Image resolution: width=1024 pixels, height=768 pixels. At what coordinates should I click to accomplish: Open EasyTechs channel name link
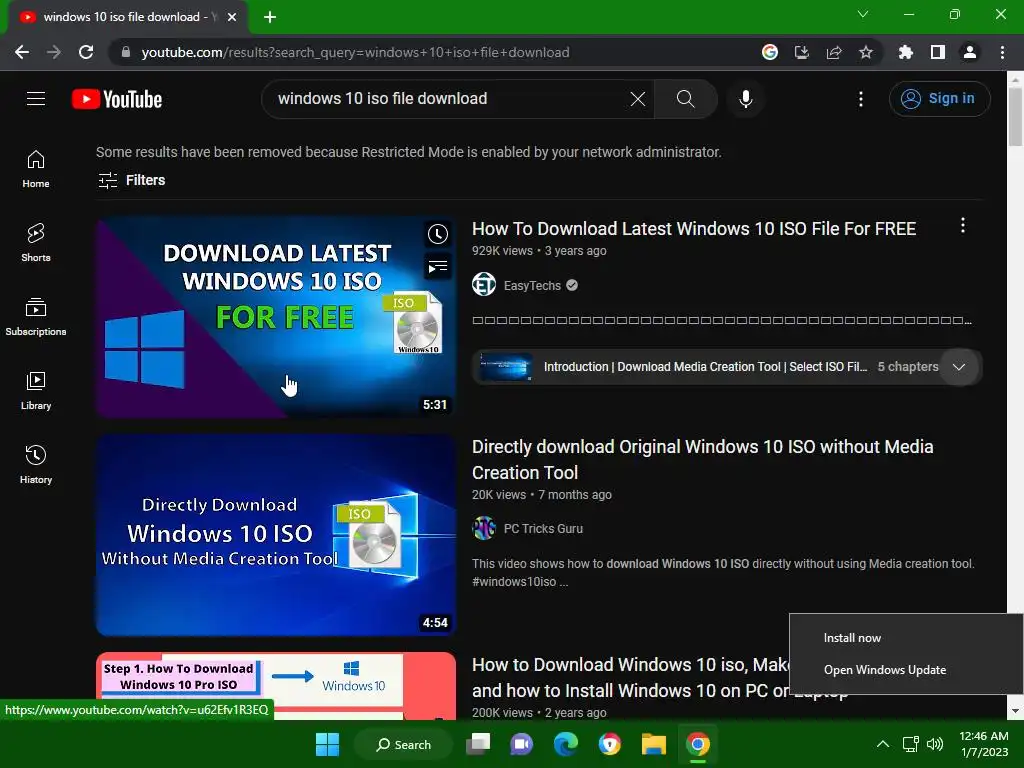[x=532, y=285]
